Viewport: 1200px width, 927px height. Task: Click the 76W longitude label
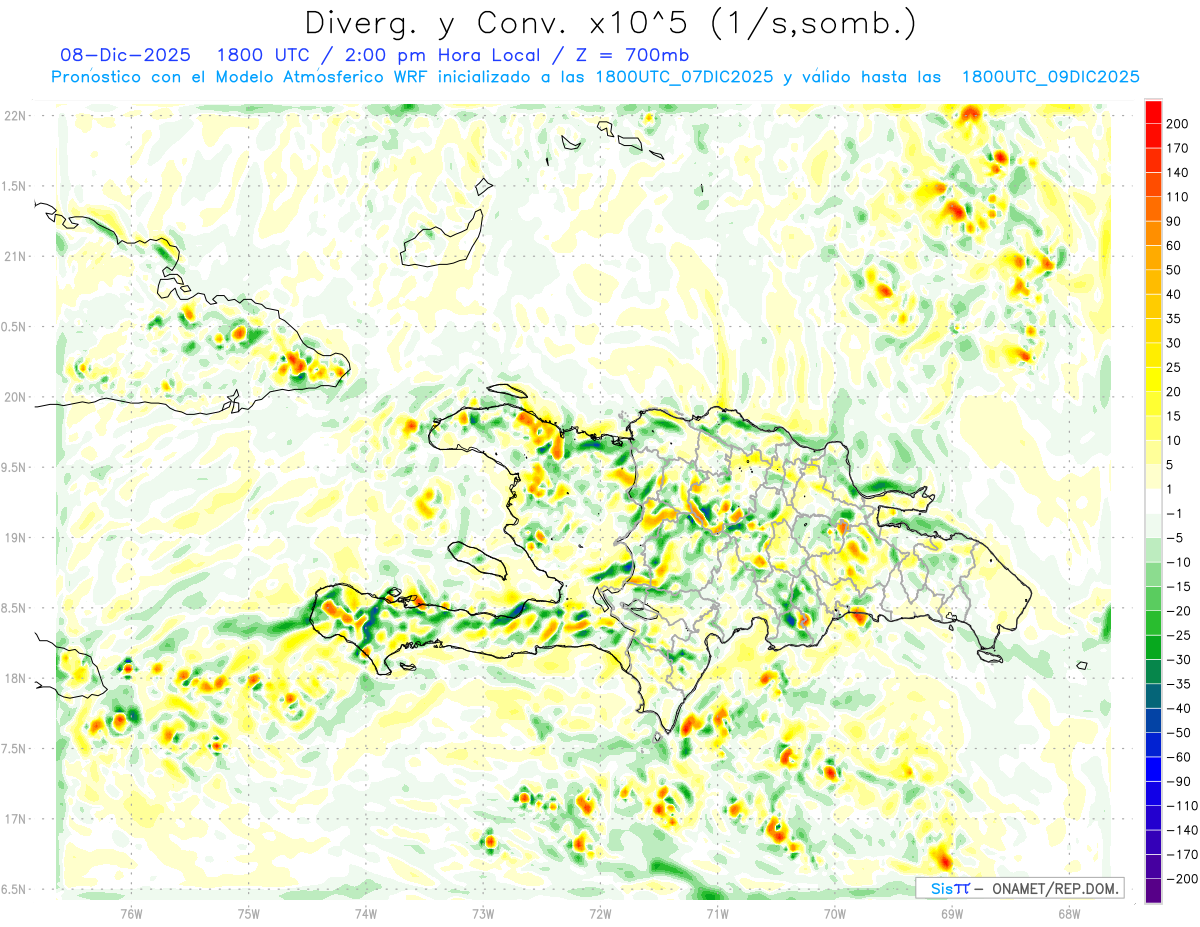click(131, 912)
